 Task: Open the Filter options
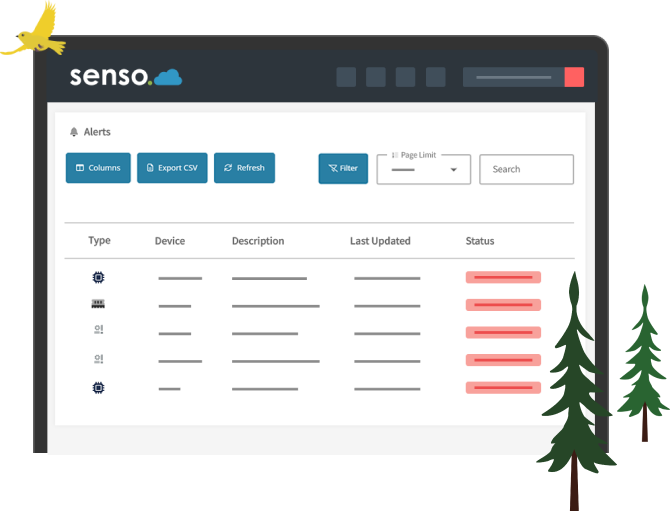(x=343, y=168)
